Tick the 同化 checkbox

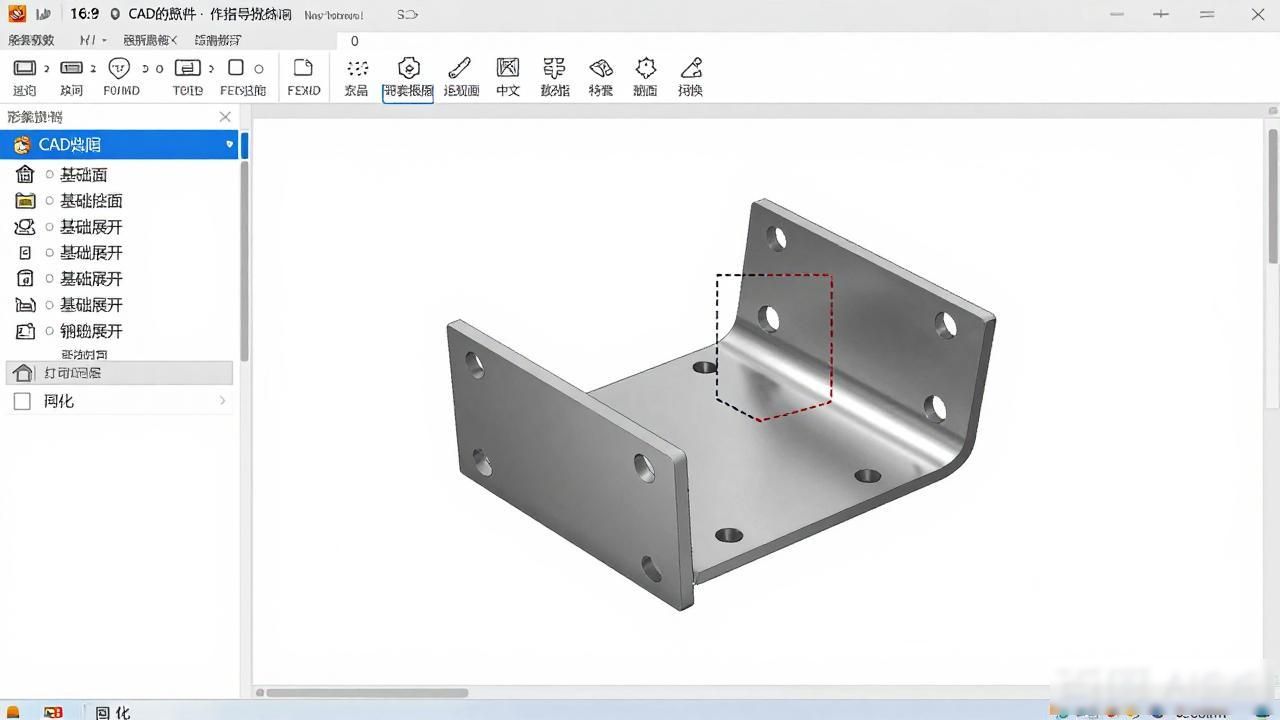coord(22,401)
